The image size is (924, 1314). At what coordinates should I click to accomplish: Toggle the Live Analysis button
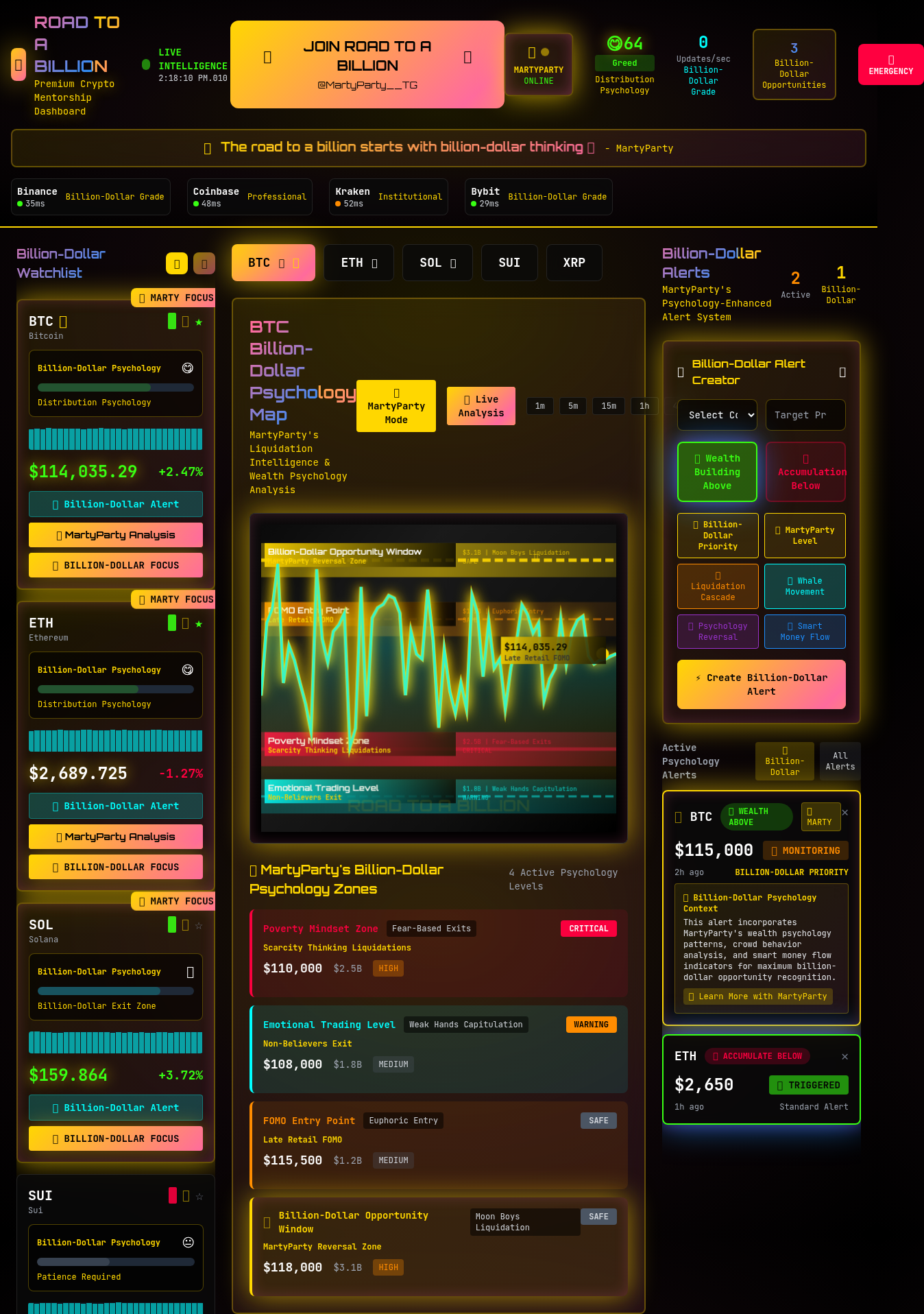pyautogui.click(x=481, y=406)
